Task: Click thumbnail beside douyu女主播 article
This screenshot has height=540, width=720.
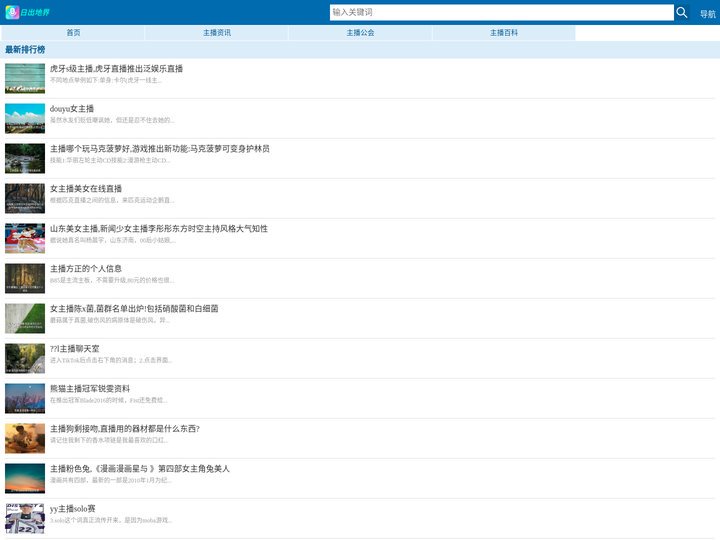Action: (x=25, y=118)
